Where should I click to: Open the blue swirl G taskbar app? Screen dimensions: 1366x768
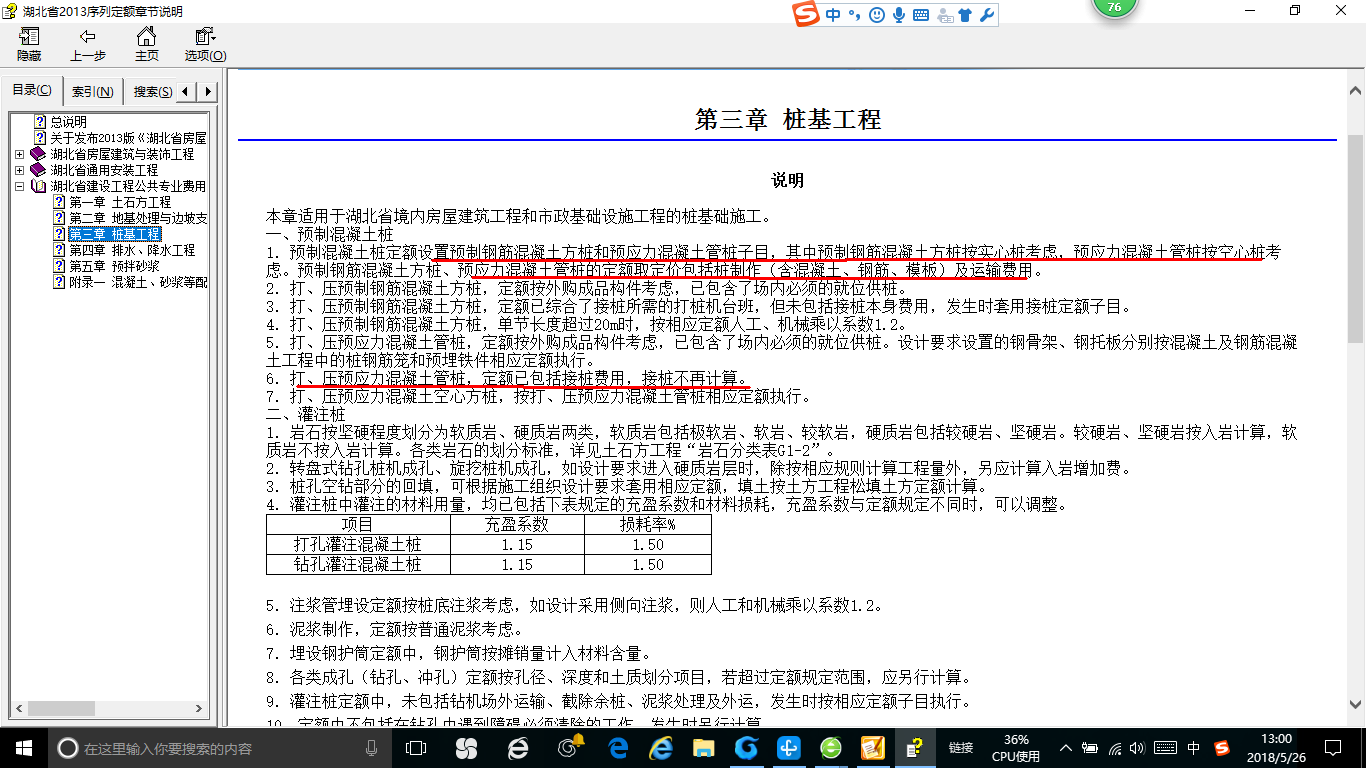[746, 748]
